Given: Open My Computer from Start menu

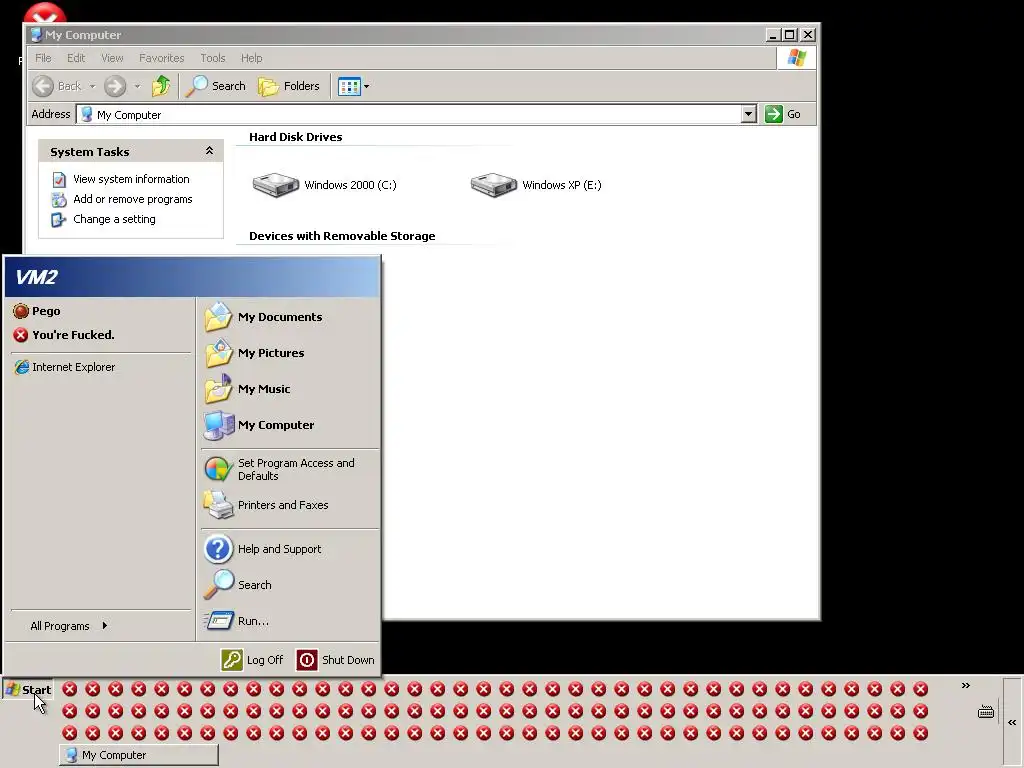Looking at the screenshot, I should [290, 424].
